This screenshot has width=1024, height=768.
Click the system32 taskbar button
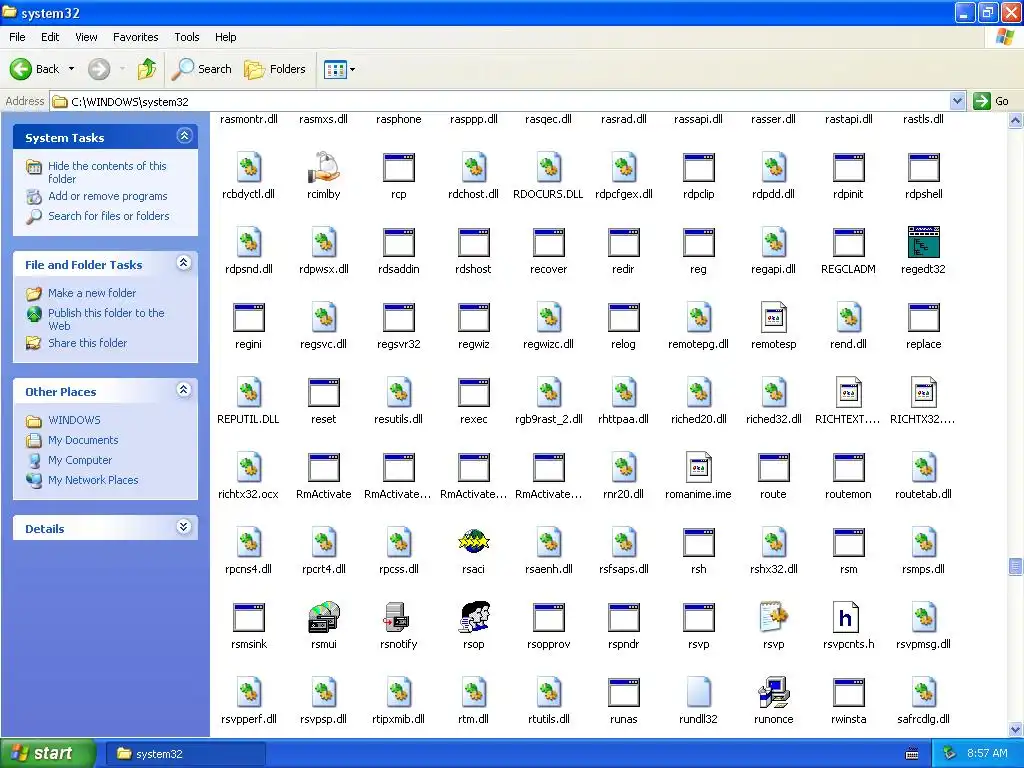pos(186,754)
